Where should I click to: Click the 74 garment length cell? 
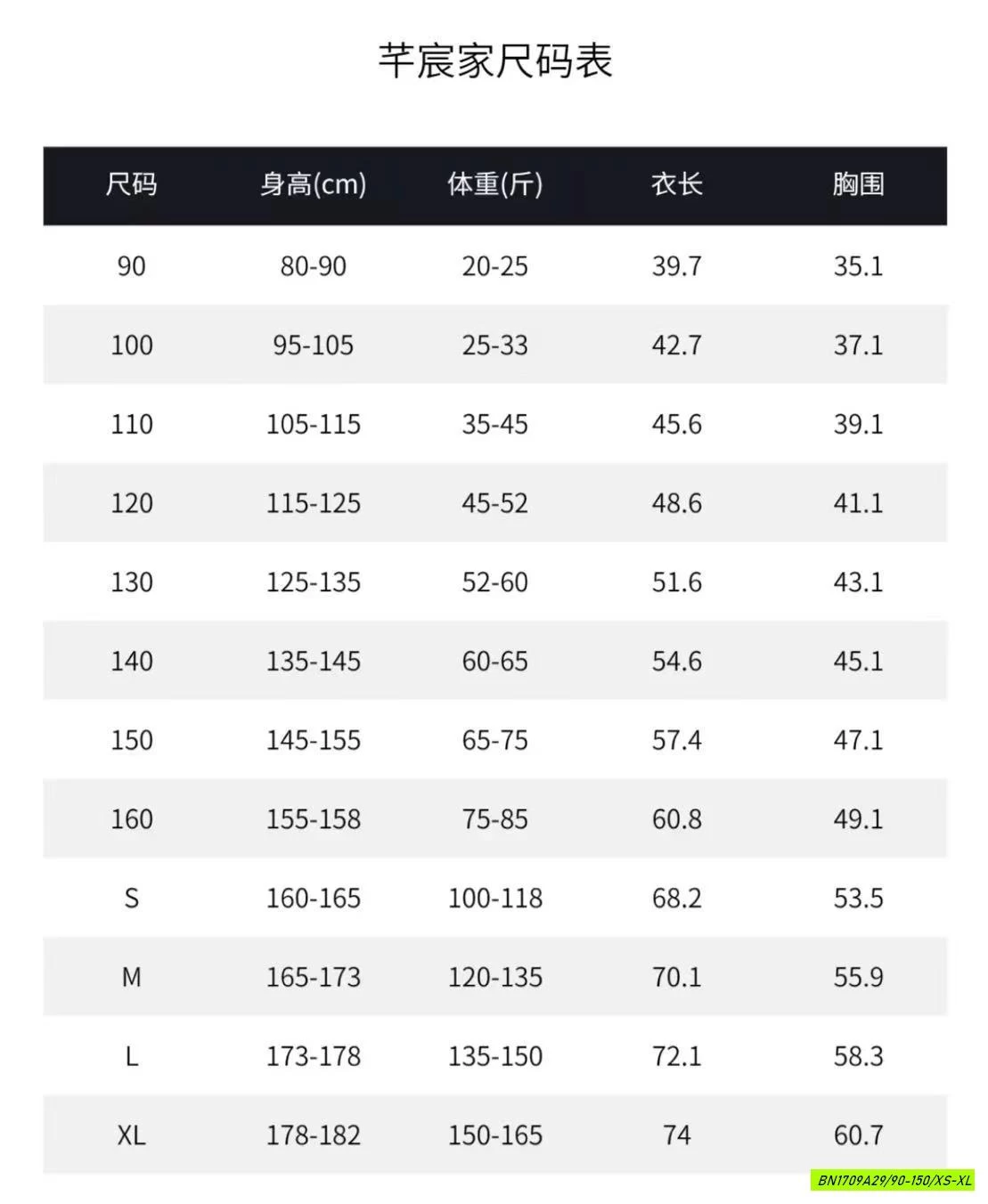676,1135
